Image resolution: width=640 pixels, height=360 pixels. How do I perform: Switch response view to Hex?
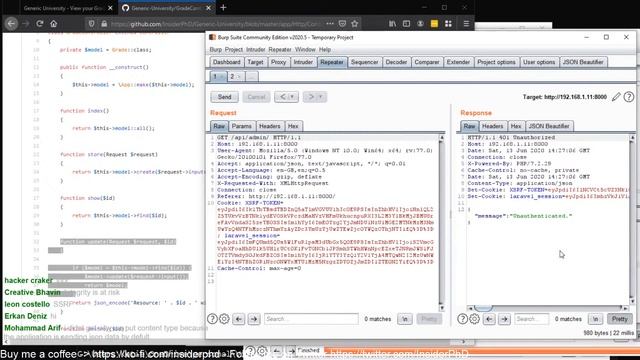(516, 126)
